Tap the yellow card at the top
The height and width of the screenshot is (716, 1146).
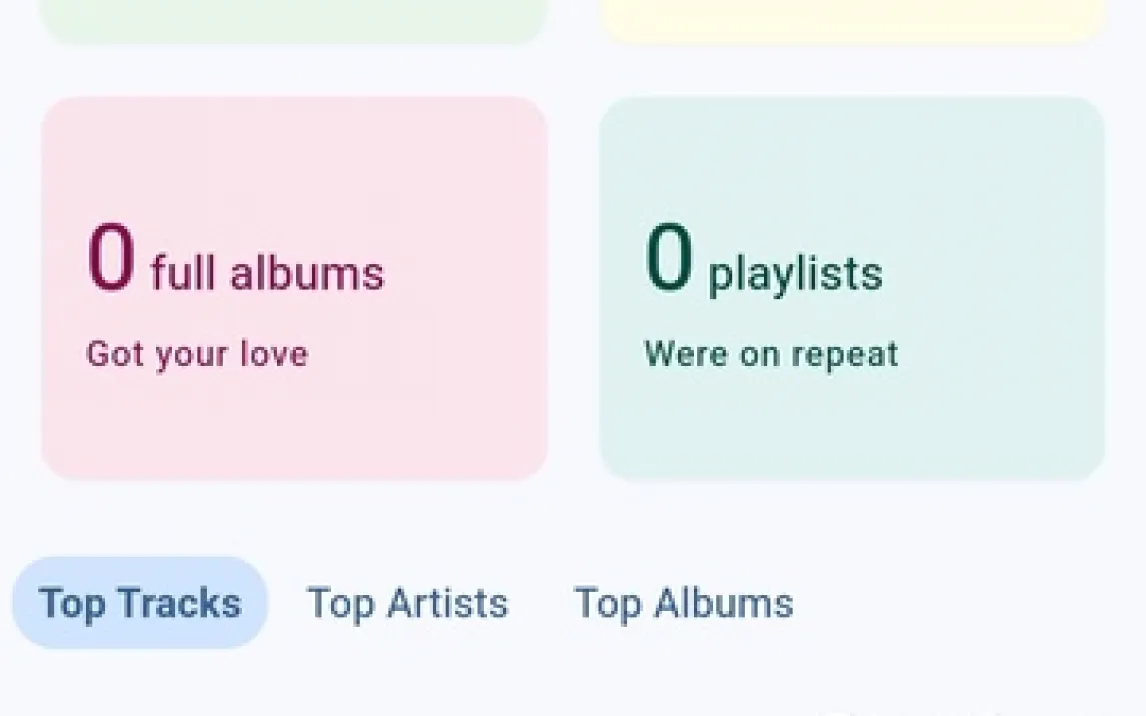852,20
